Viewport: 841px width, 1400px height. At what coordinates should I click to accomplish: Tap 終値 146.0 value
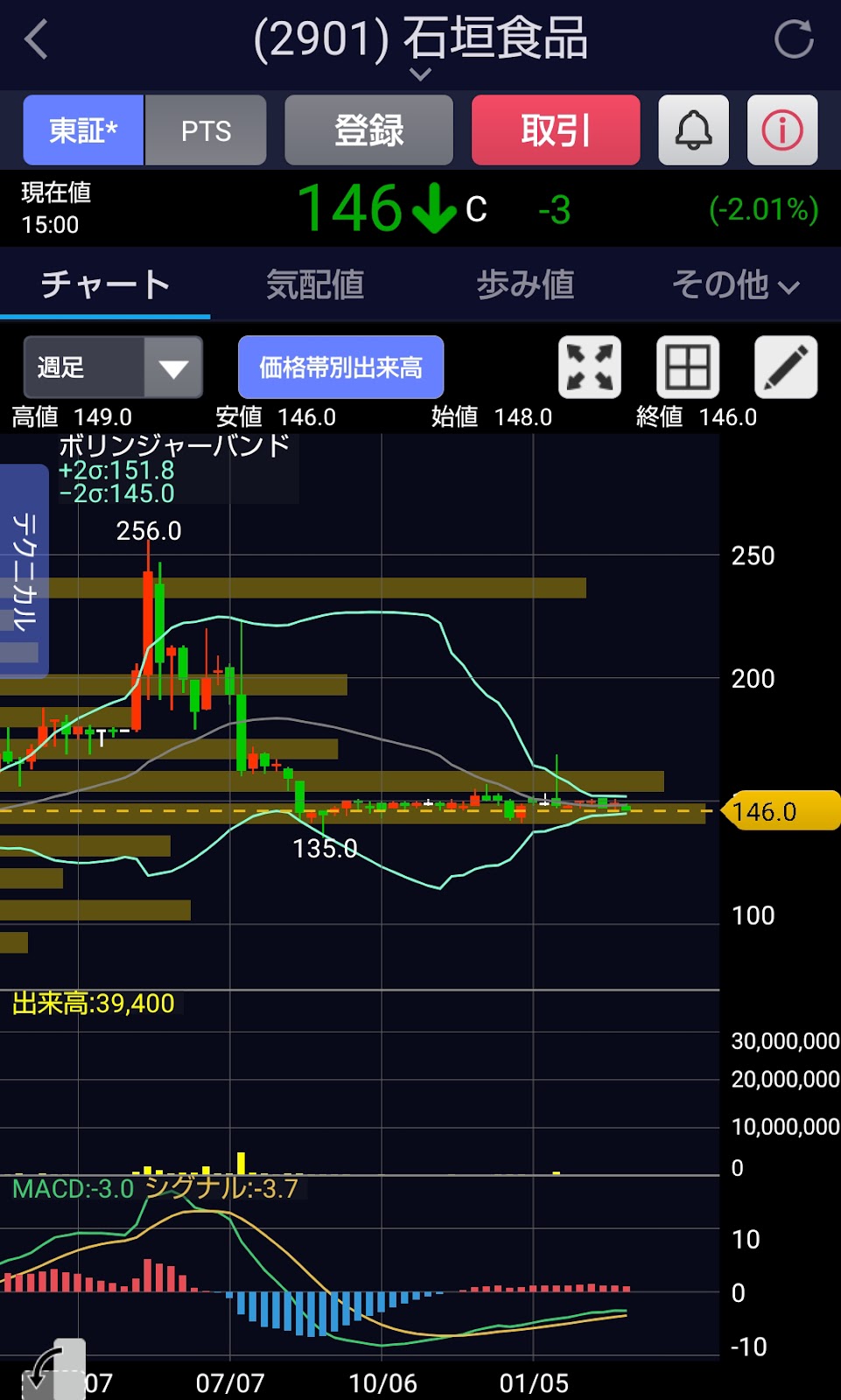pyautogui.click(x=697, y=417)
